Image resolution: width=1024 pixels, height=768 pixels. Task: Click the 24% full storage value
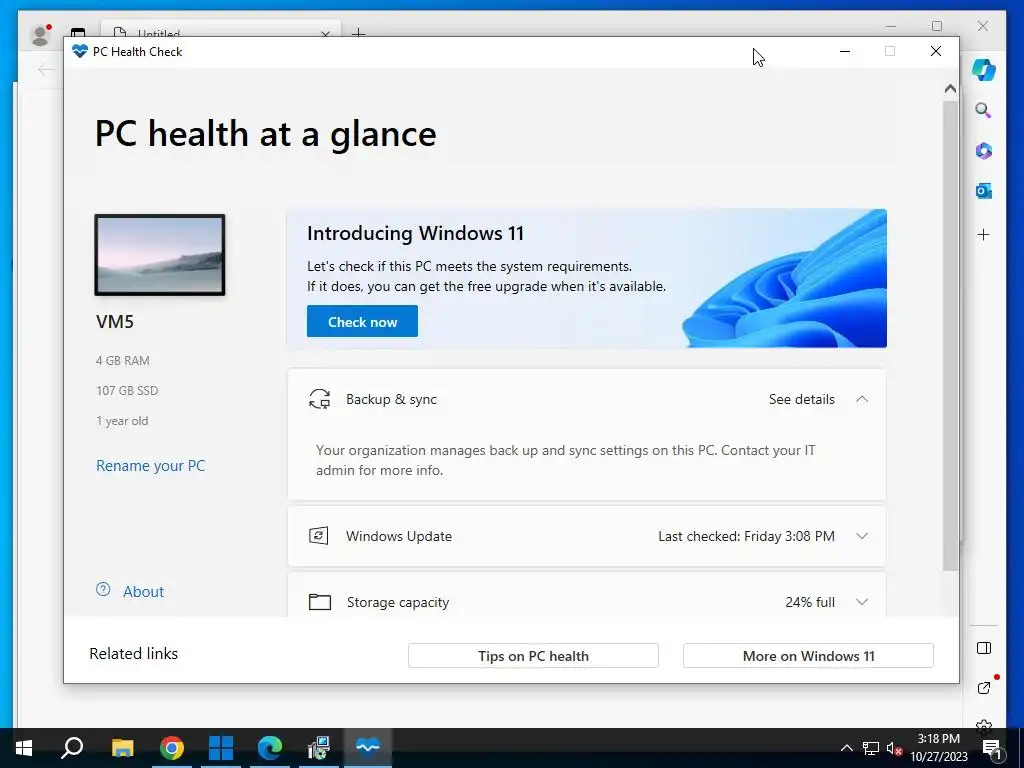(x=810, y=602)
